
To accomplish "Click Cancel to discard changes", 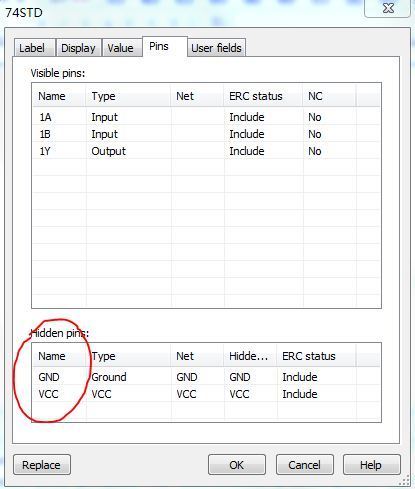I will (x=304, y=465).
